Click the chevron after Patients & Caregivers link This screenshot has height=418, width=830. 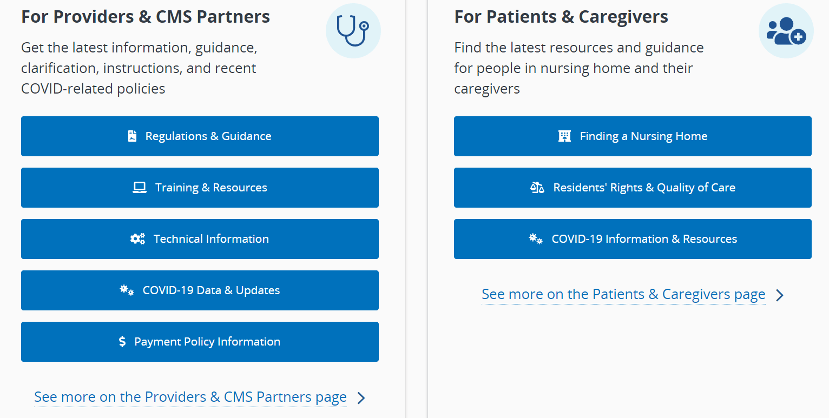[x=780, y=295]
